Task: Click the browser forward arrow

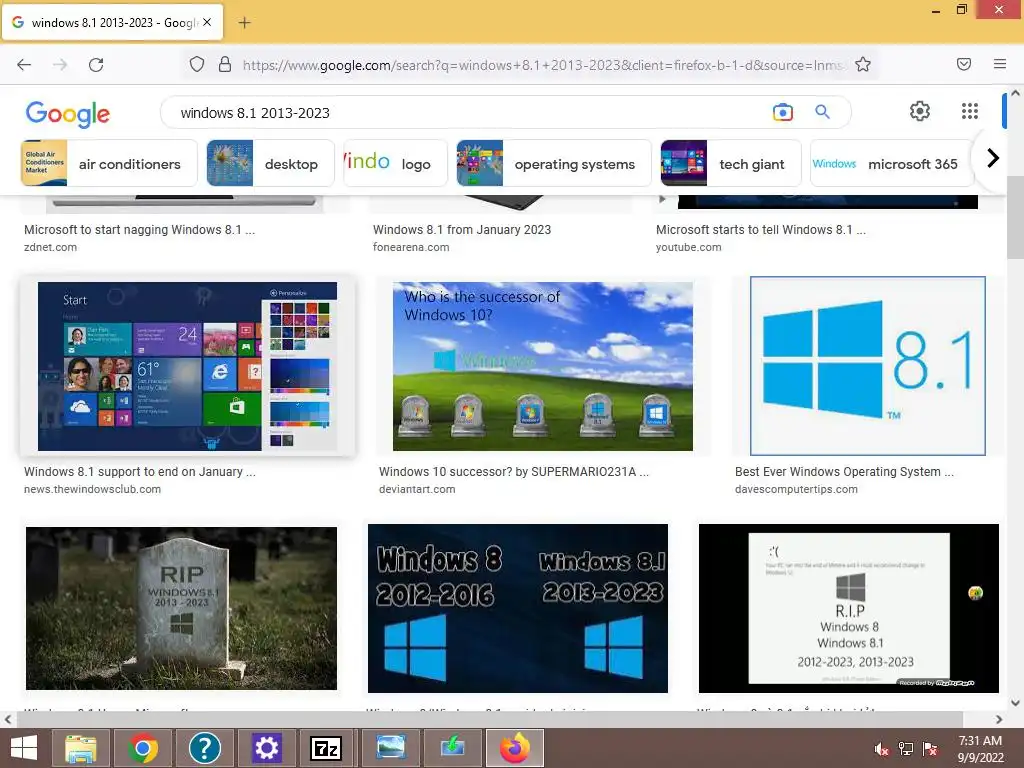Action: click(60, 65)
